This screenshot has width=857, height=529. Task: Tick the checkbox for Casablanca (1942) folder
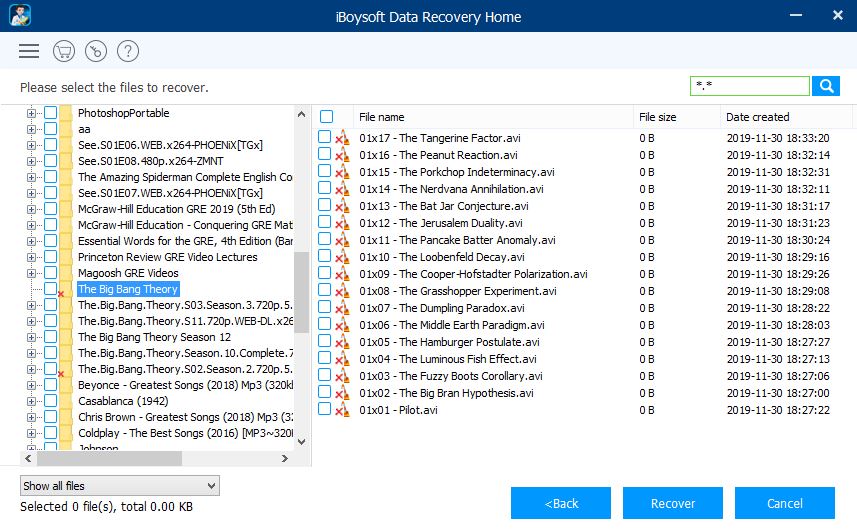tap(50, 401)
